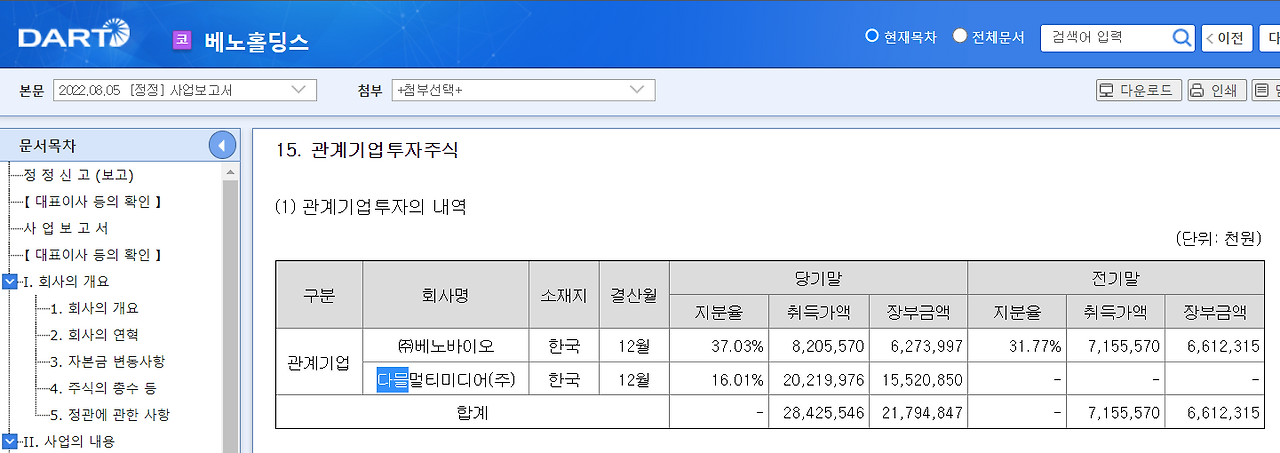Open 2. 회사의 연혁 sub-item
This screenshot has height=453, width=1280.
[x=95, y=334]
